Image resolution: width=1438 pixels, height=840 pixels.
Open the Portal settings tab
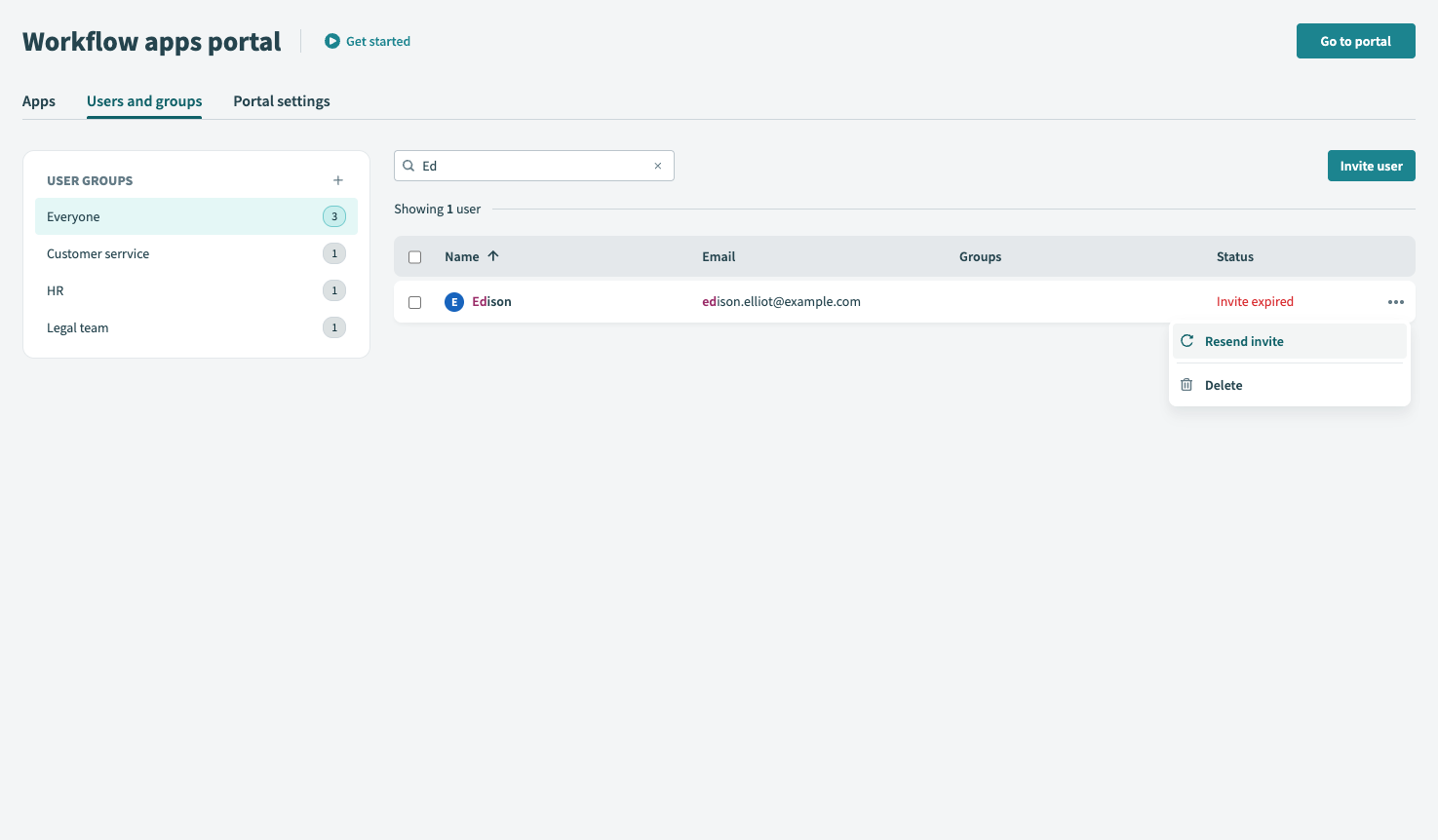[x=282, y=101]
